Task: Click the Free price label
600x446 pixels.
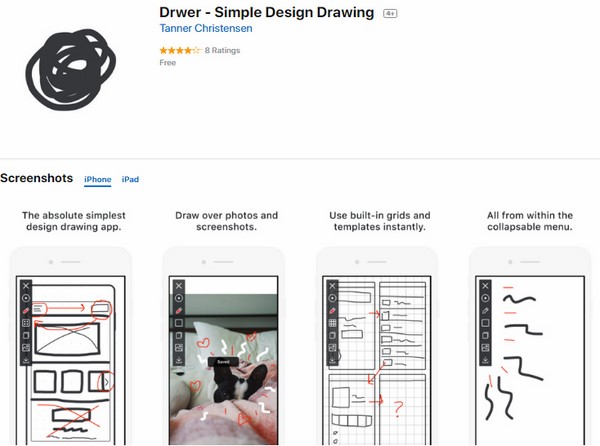Action: tap(168, 63)
